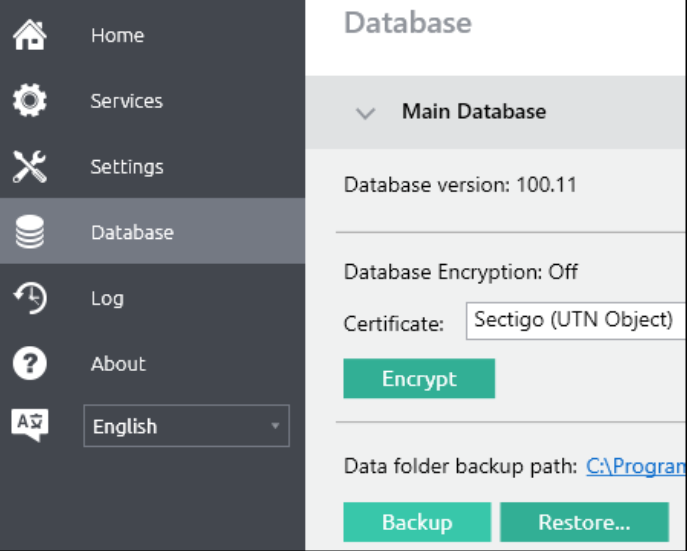Open the Log page label
The width and height of the screenshot is (687, 551).
(x=107, y=298)
